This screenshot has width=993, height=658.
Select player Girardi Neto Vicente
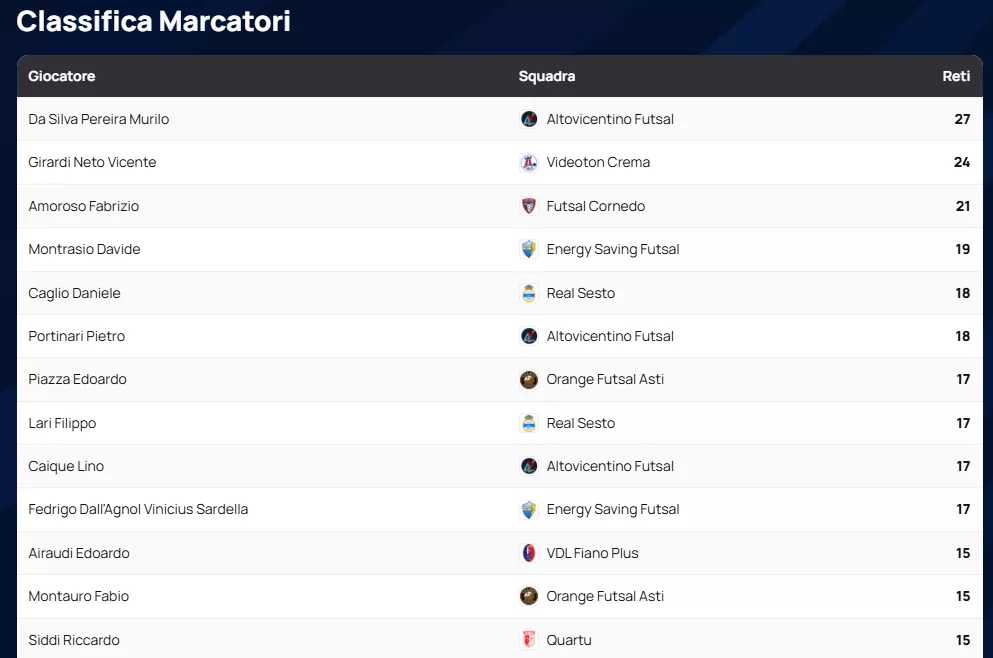coord(92,162)
